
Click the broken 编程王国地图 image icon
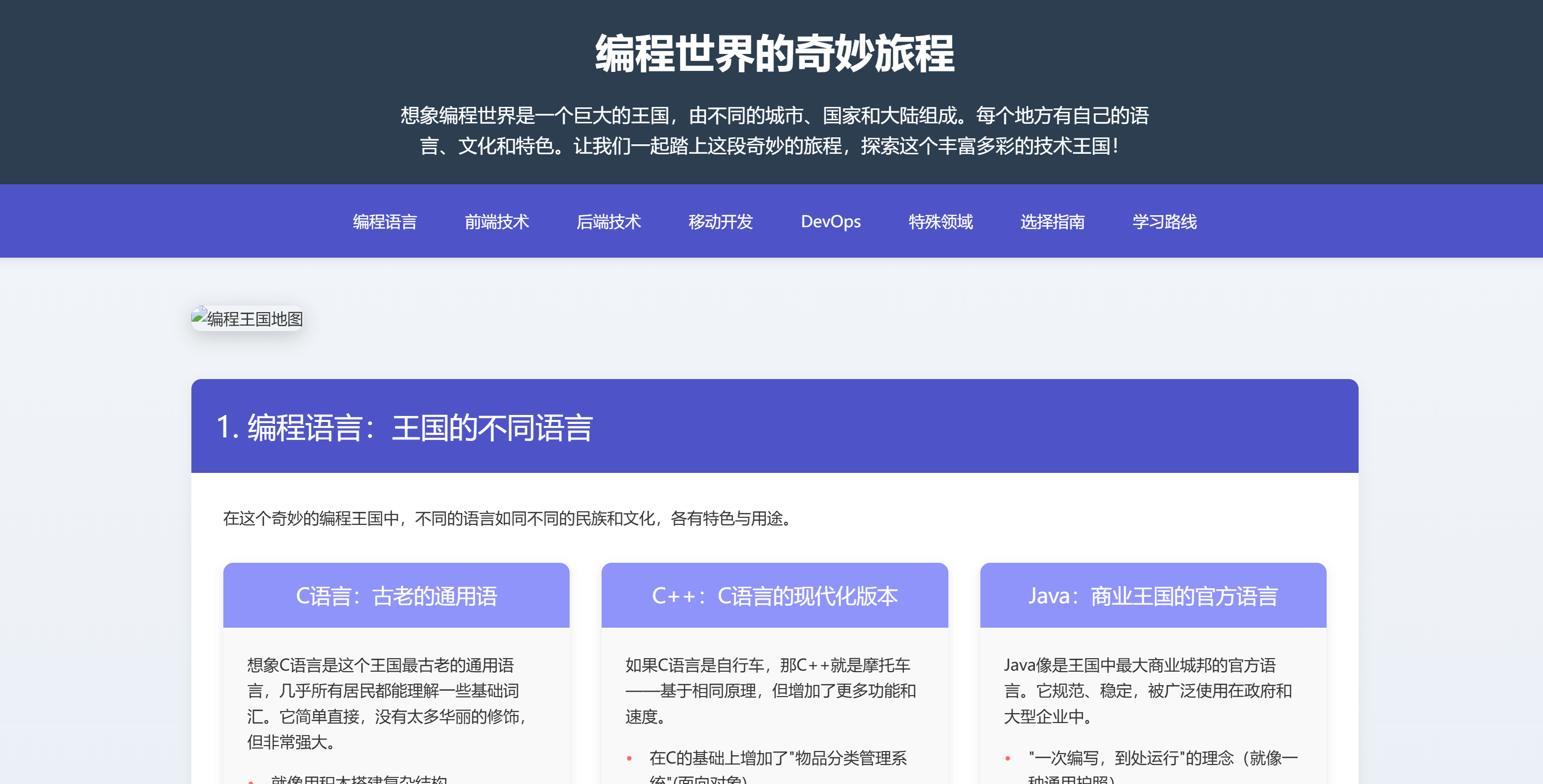click(247, 319)
